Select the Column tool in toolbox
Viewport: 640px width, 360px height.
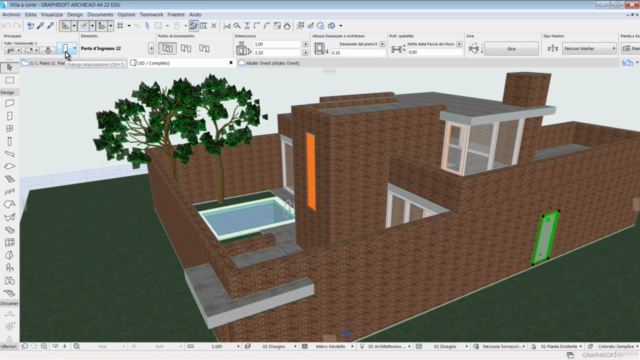pyautogui.click(x=9, y=141)
